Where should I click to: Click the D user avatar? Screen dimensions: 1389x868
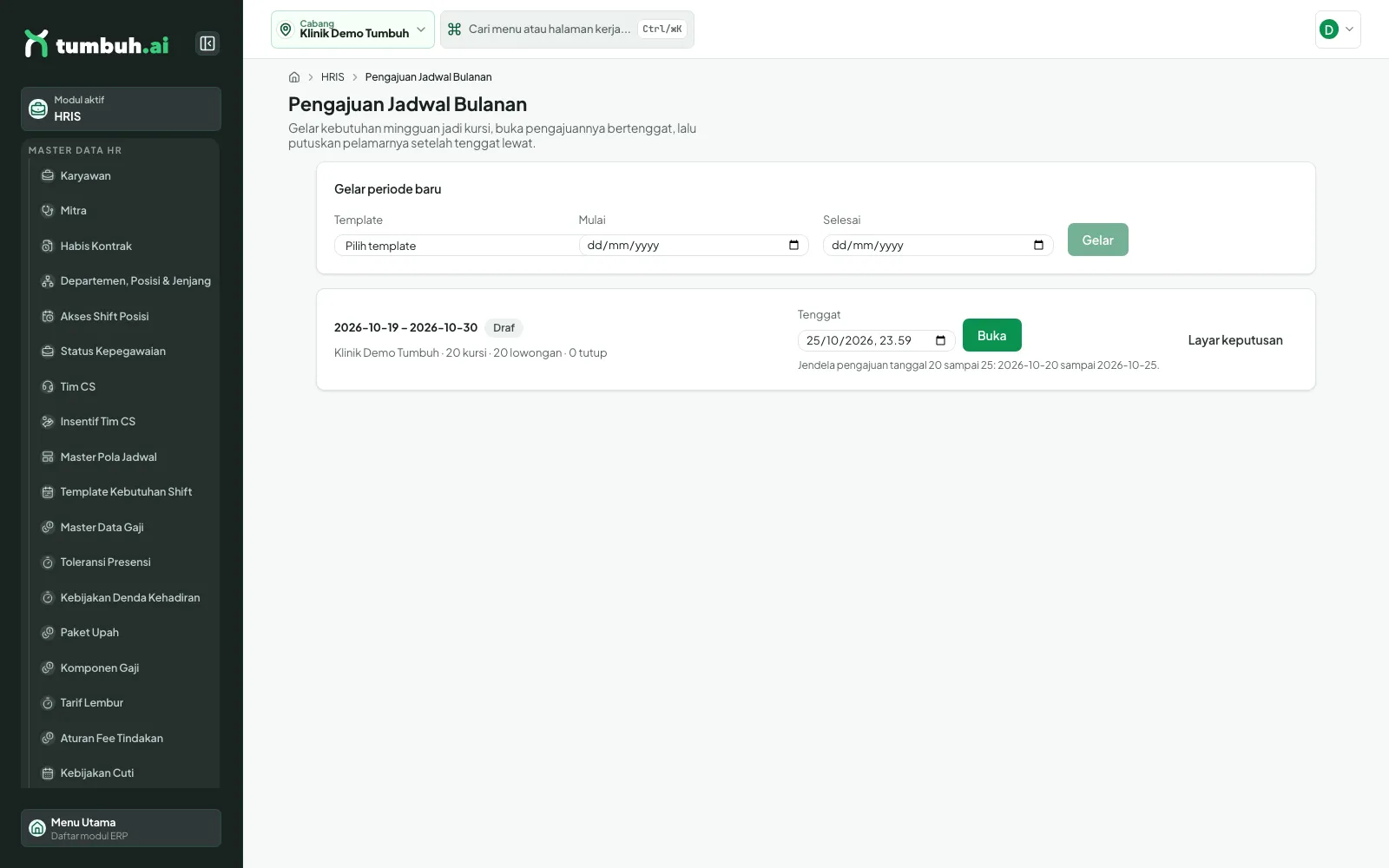(x=1328, y=30)
